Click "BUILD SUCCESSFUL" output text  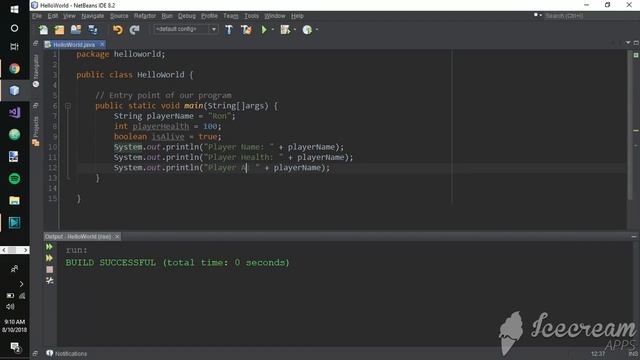tap(111, 262)
